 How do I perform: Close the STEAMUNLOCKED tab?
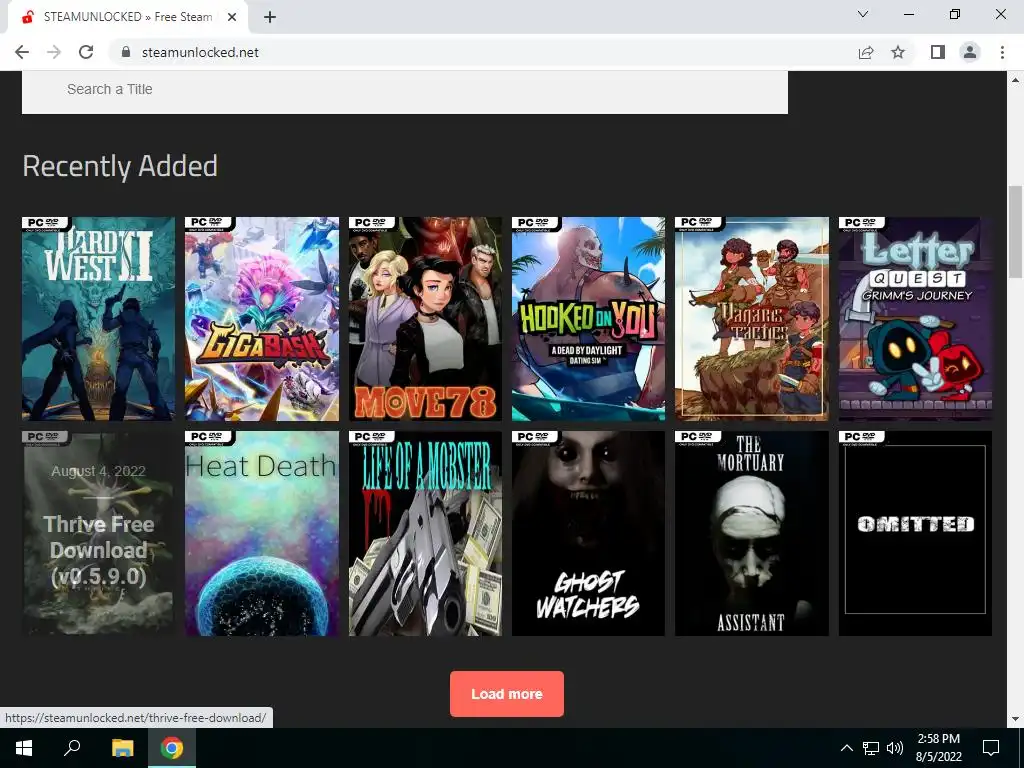(x=232, y=18)
